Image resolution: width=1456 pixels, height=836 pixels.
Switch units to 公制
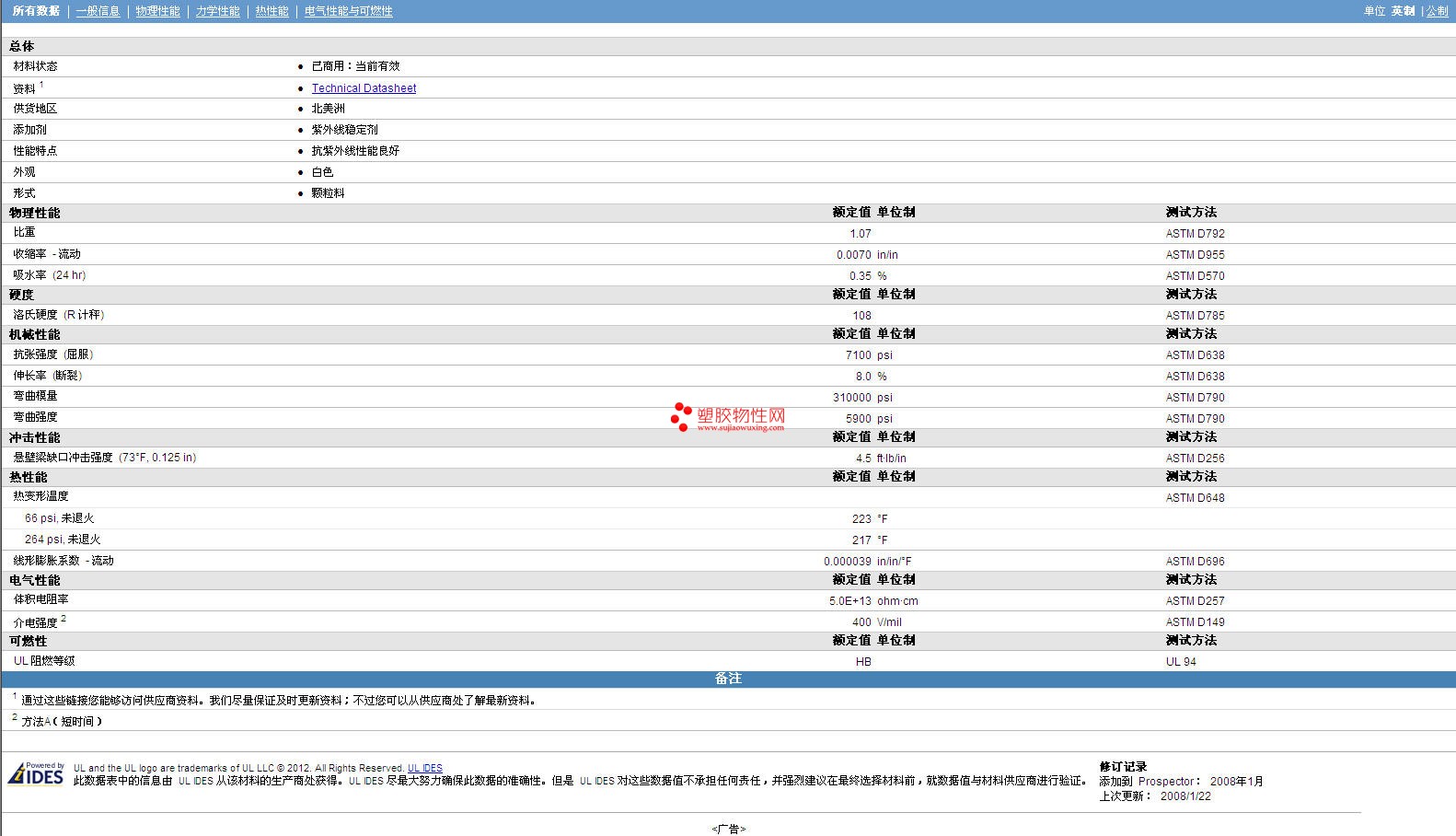click(x=1437, y=11)
